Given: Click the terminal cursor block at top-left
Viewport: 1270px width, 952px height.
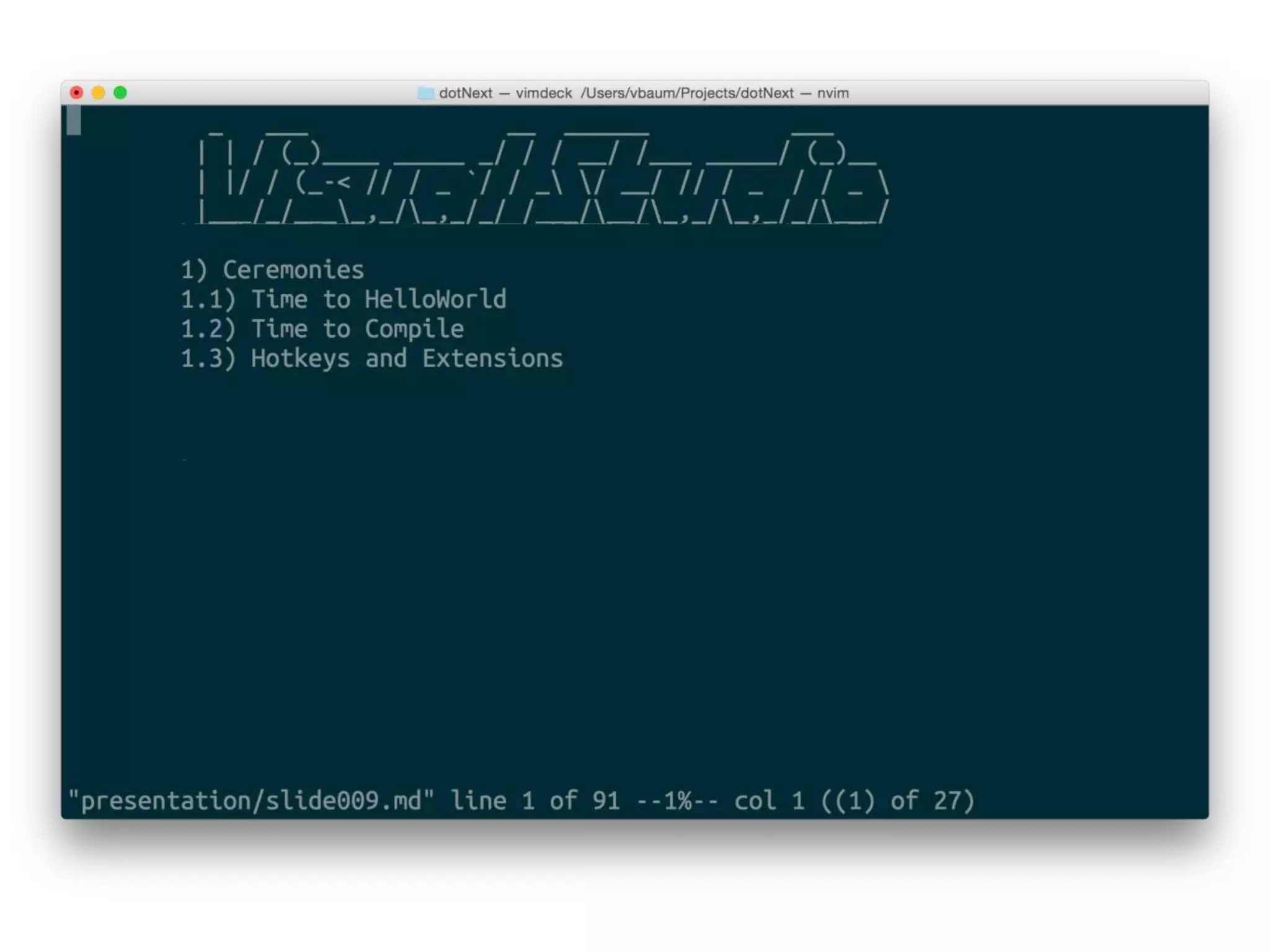Looking at the screenshot, I should [74, 120].
